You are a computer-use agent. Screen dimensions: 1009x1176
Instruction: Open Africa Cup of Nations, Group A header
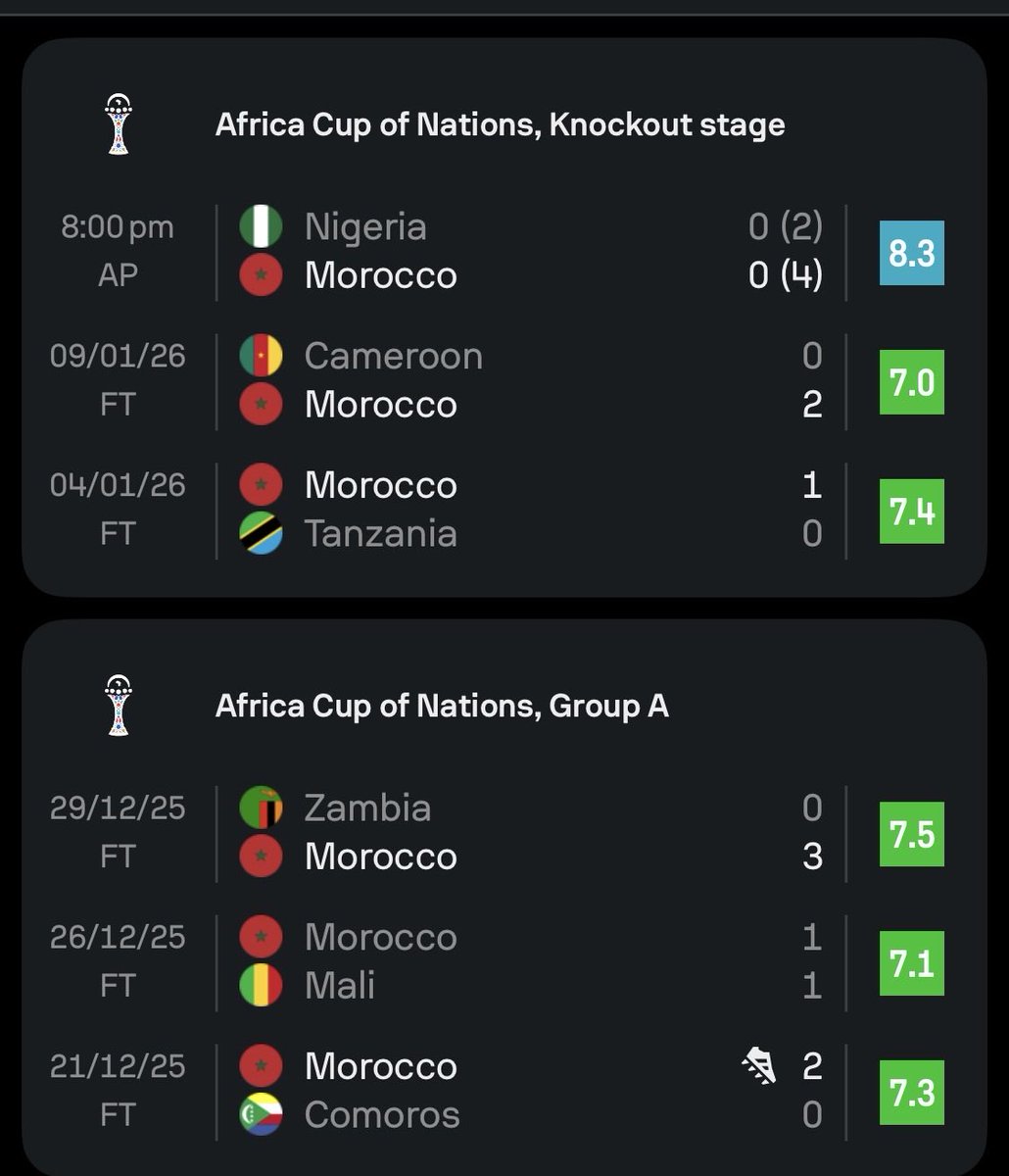(x=442, y=706)
